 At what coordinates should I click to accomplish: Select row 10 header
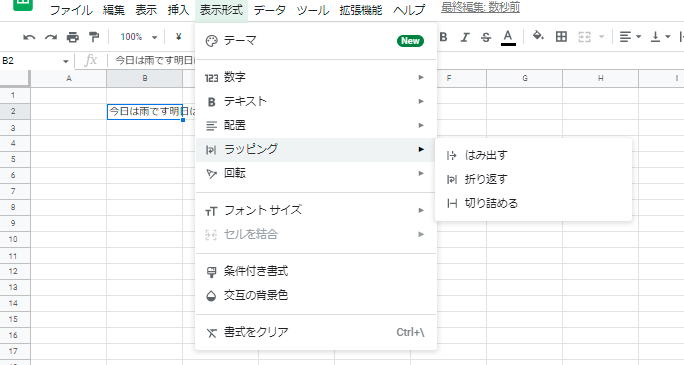[15, 239]
